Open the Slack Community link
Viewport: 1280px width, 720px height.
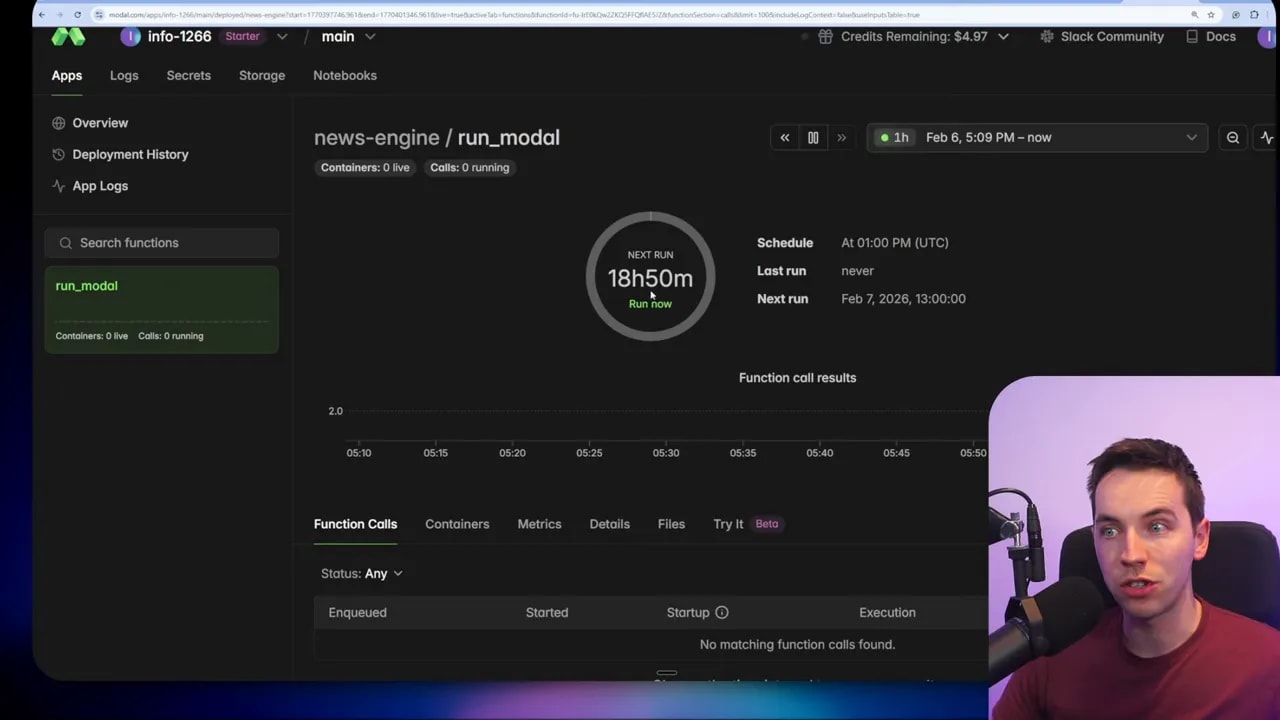pyautogui.click(x=1112, y=36)
